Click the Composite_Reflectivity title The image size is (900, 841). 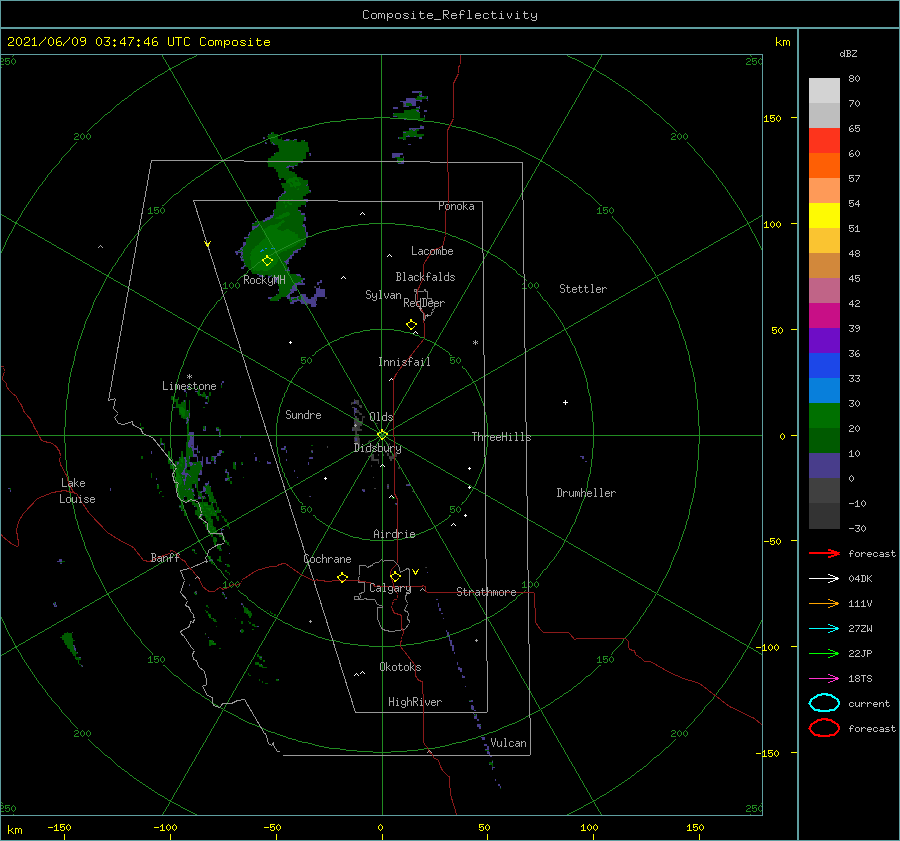pyautogui.click(x=449, y=15)
